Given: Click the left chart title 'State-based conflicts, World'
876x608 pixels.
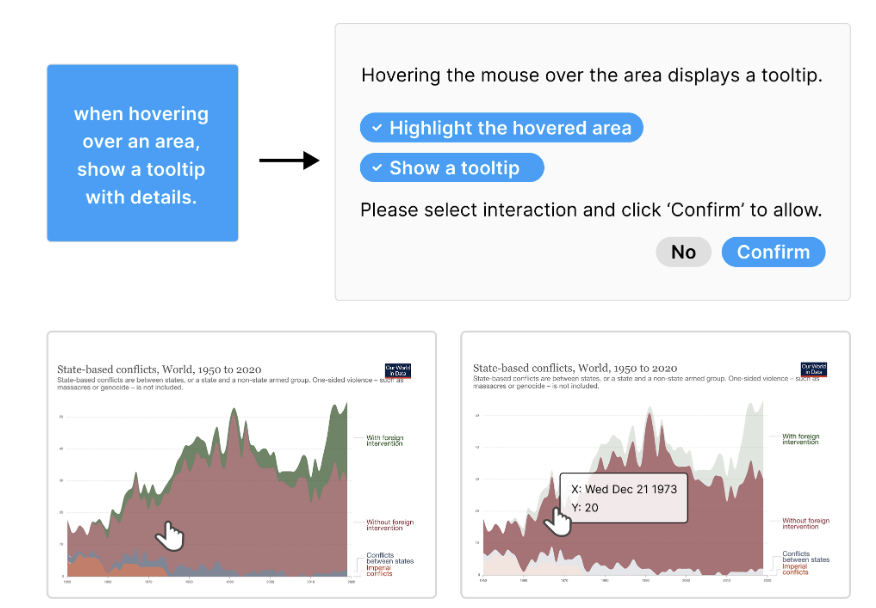Looking at the screenshot, I should point(159,369).
